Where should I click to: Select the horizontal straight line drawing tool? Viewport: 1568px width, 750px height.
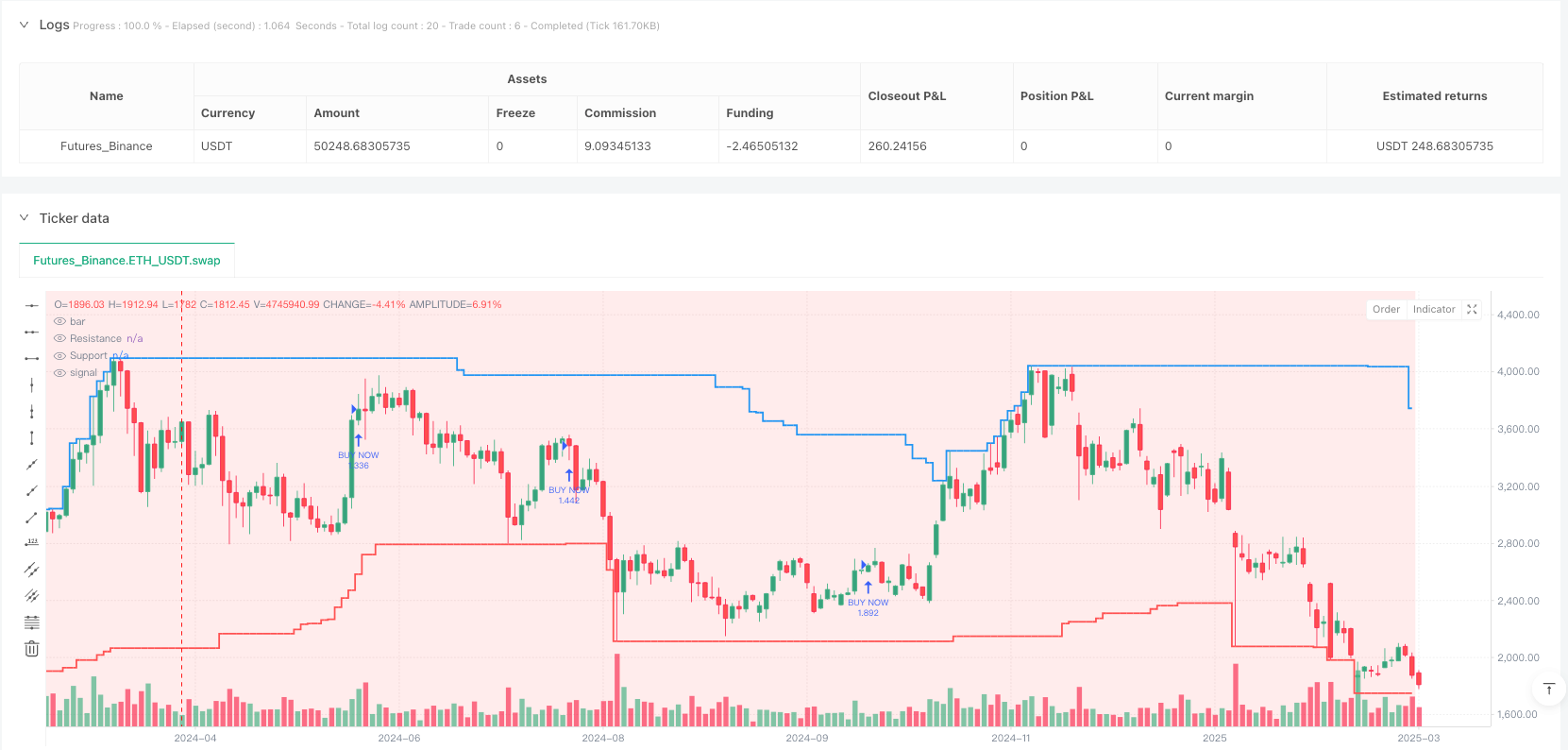coord(31,306)
